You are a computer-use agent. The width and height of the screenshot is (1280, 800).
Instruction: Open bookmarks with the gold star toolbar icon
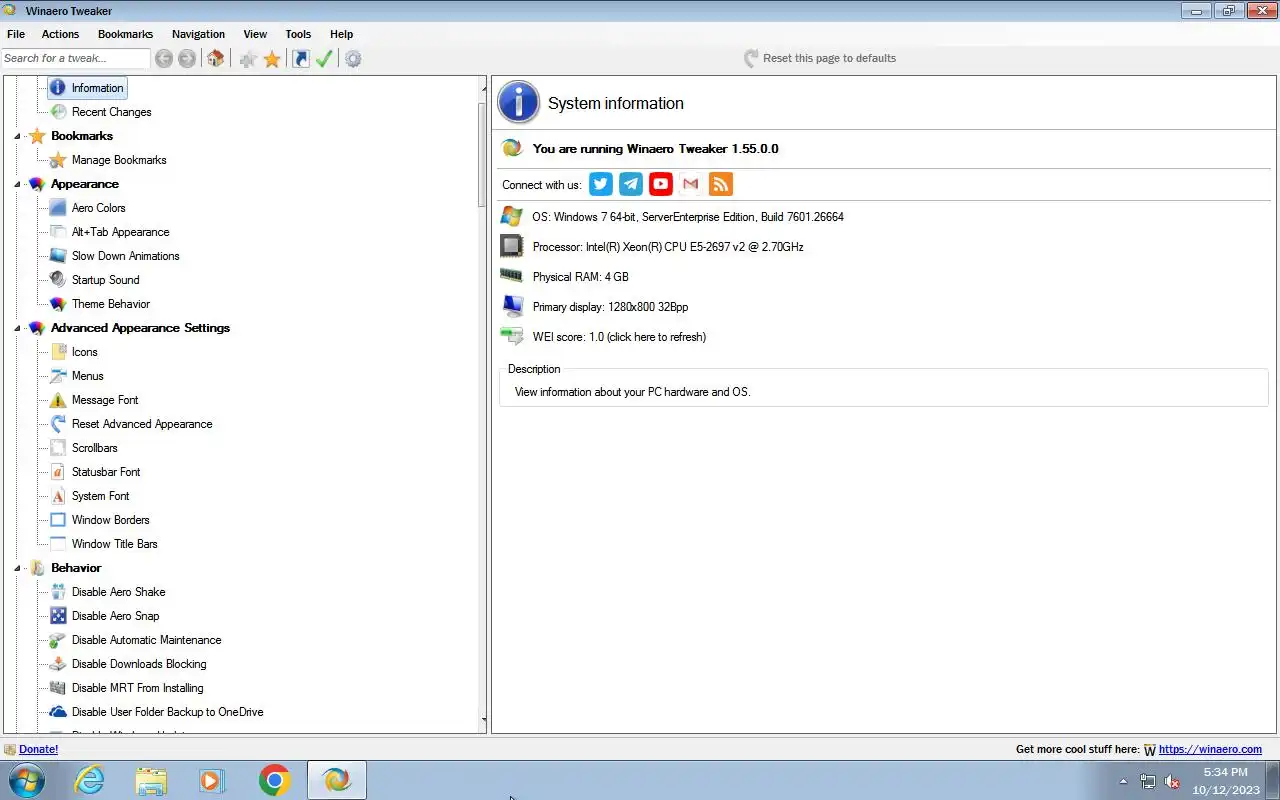(272, 59)
